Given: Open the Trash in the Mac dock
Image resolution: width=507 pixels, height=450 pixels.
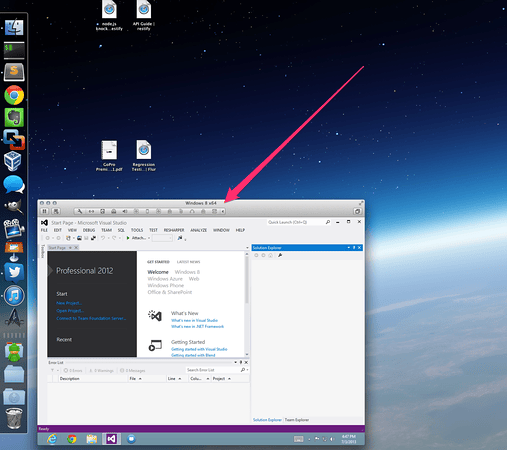Looking at the screenshot, I should point(14,419).
